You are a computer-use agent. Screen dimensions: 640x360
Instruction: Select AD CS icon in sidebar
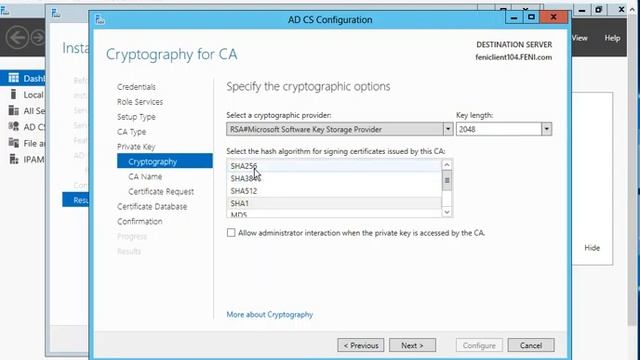point(13,127)
